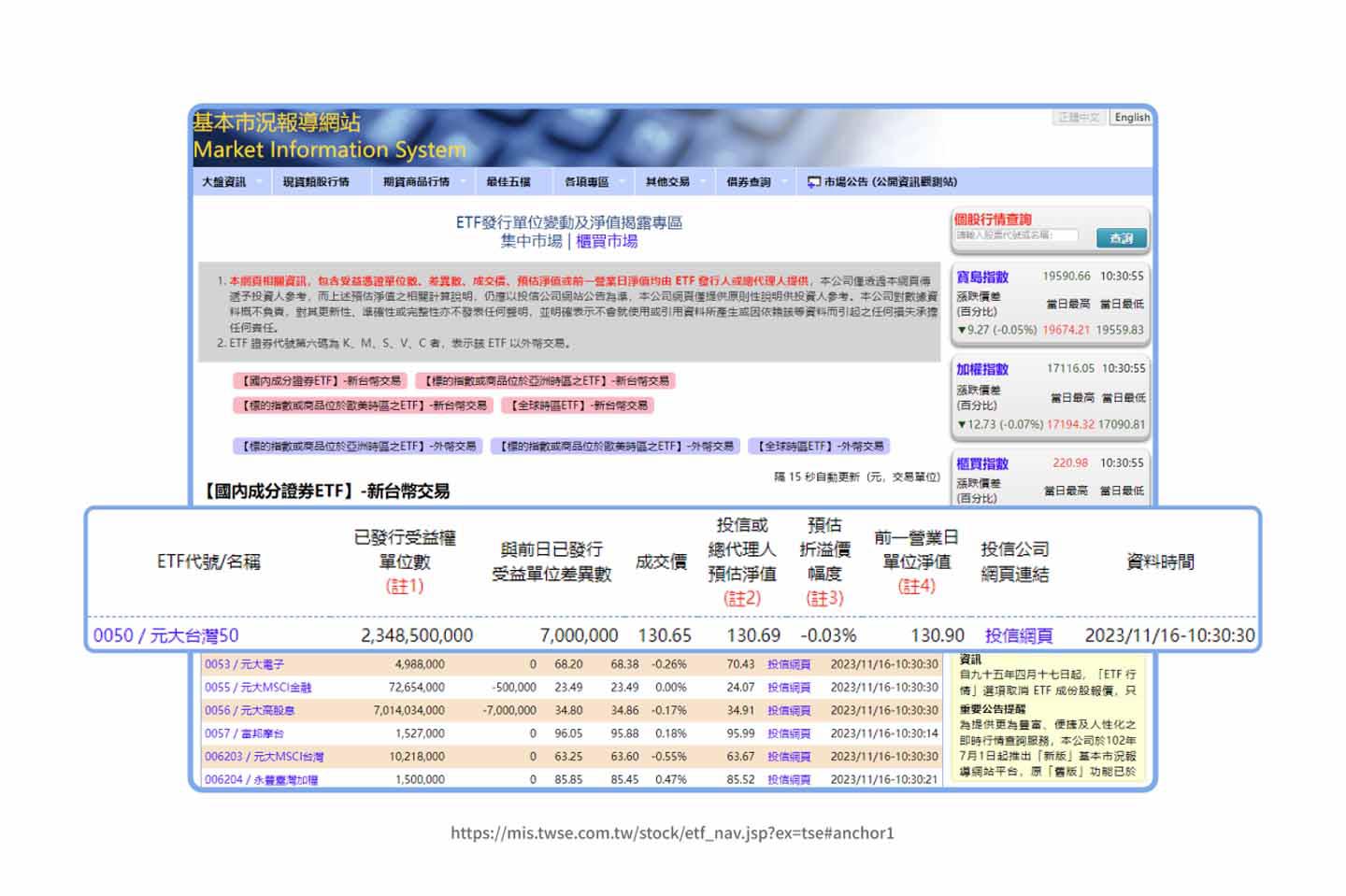Screen dimensions: 1346x896
Task: Switch language to English
Action: click(x=1132, y=117)
